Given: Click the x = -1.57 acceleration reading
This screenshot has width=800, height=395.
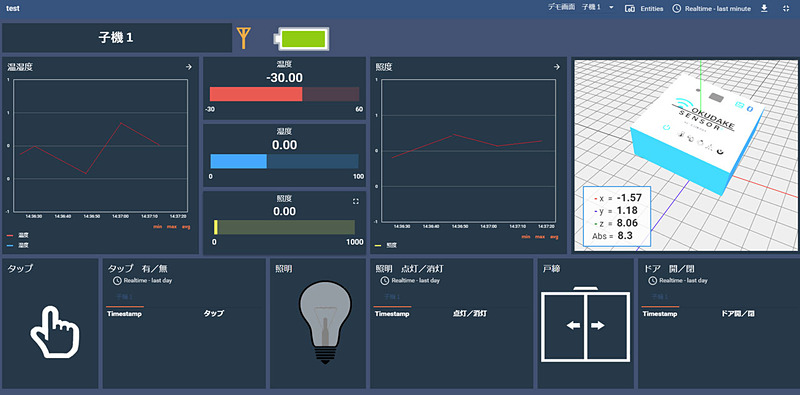Looking at the screenshot, I should (618, 198).
